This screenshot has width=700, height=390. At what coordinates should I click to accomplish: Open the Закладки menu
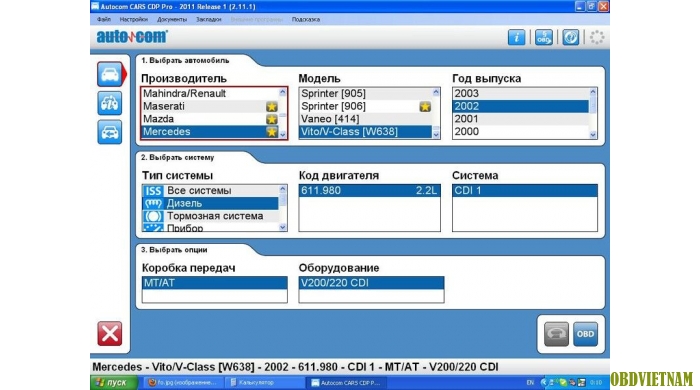click(x=208, y=20)
